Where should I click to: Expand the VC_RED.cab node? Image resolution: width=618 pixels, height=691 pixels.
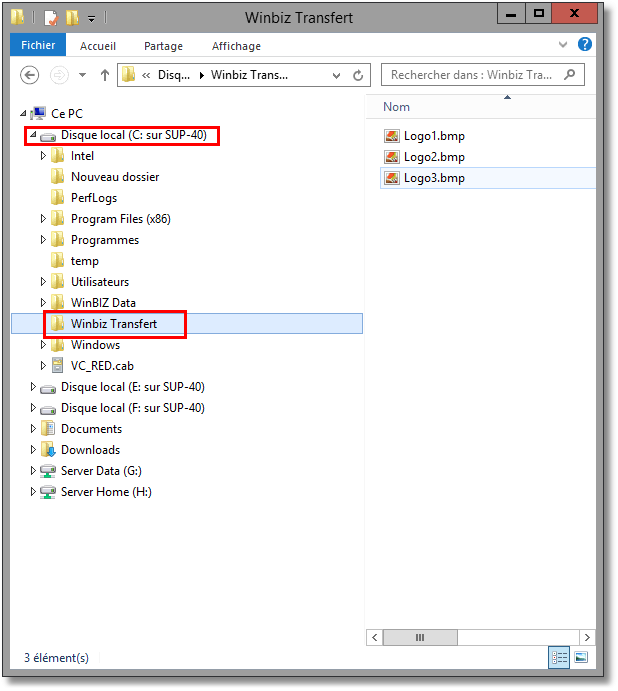(43, 366)
